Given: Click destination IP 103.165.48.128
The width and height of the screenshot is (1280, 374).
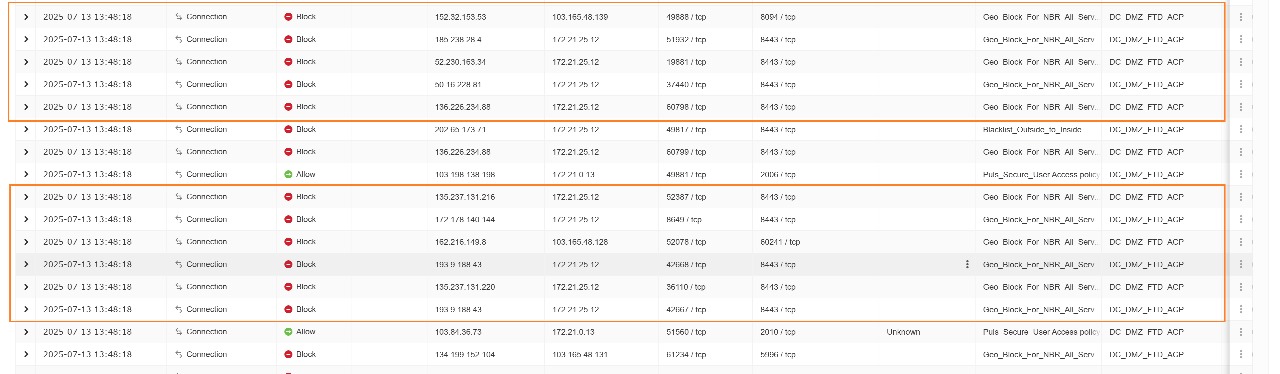Looking at the screenshot, I should (580, 242).
